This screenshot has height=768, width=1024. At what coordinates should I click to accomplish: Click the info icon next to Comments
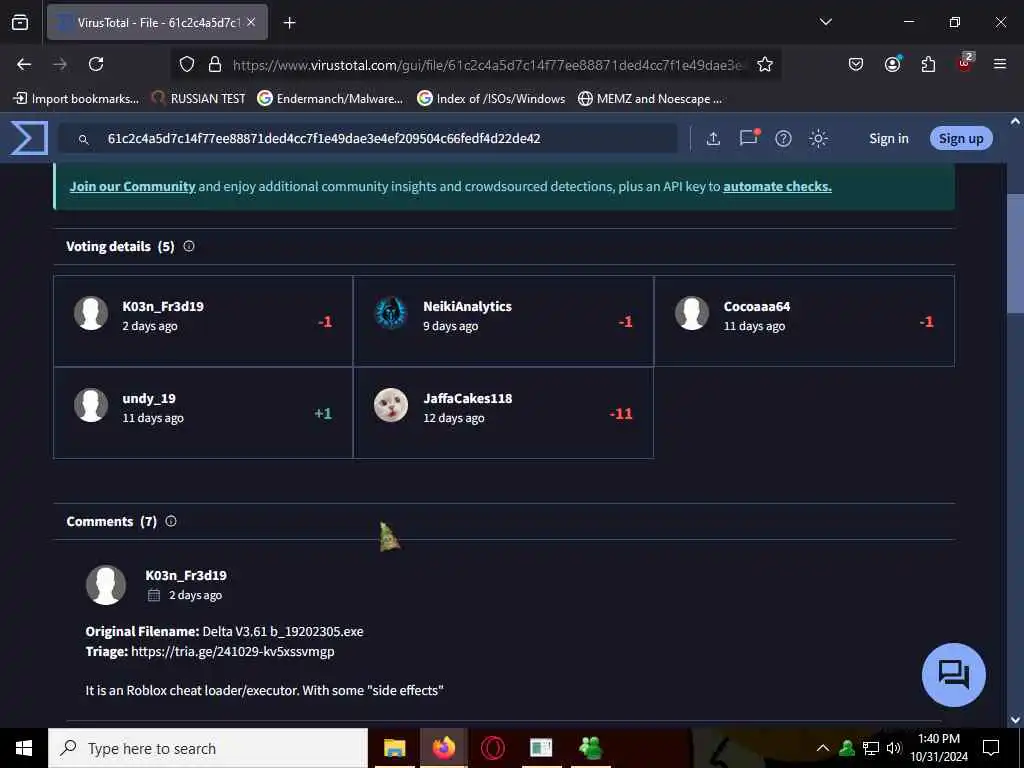coord(171,521)
